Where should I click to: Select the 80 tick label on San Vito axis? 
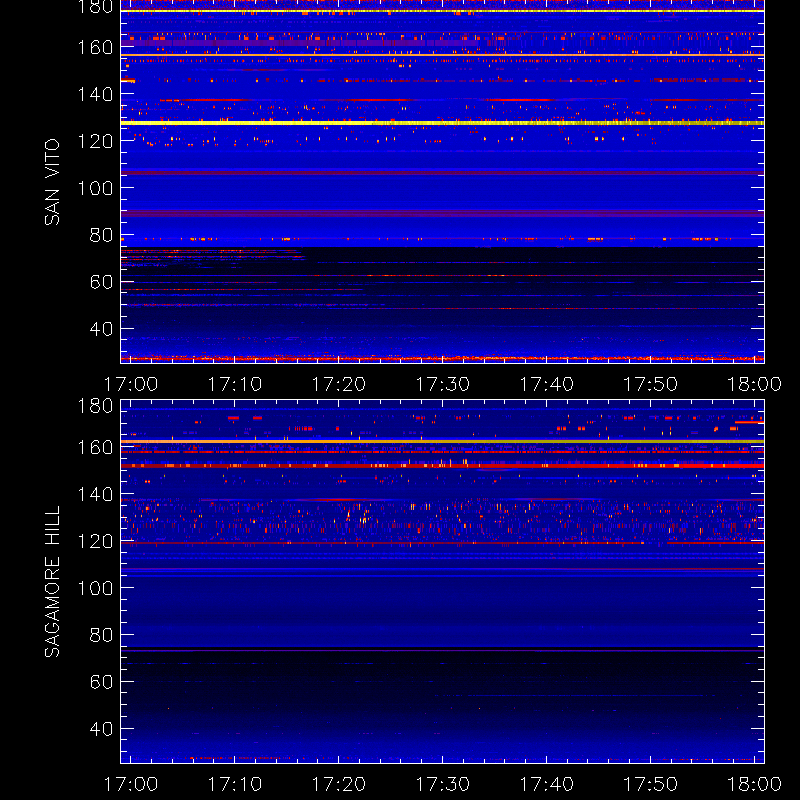pos(101,235)
